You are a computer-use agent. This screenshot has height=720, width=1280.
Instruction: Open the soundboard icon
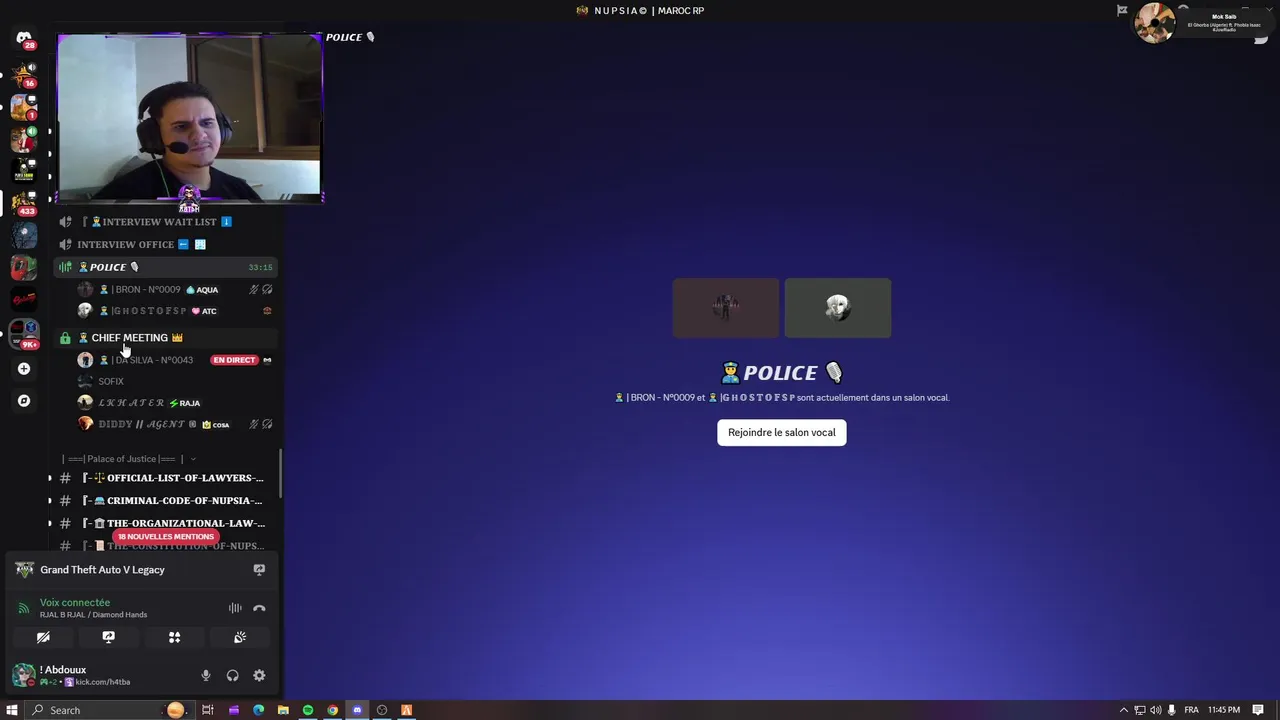(240, 637)
